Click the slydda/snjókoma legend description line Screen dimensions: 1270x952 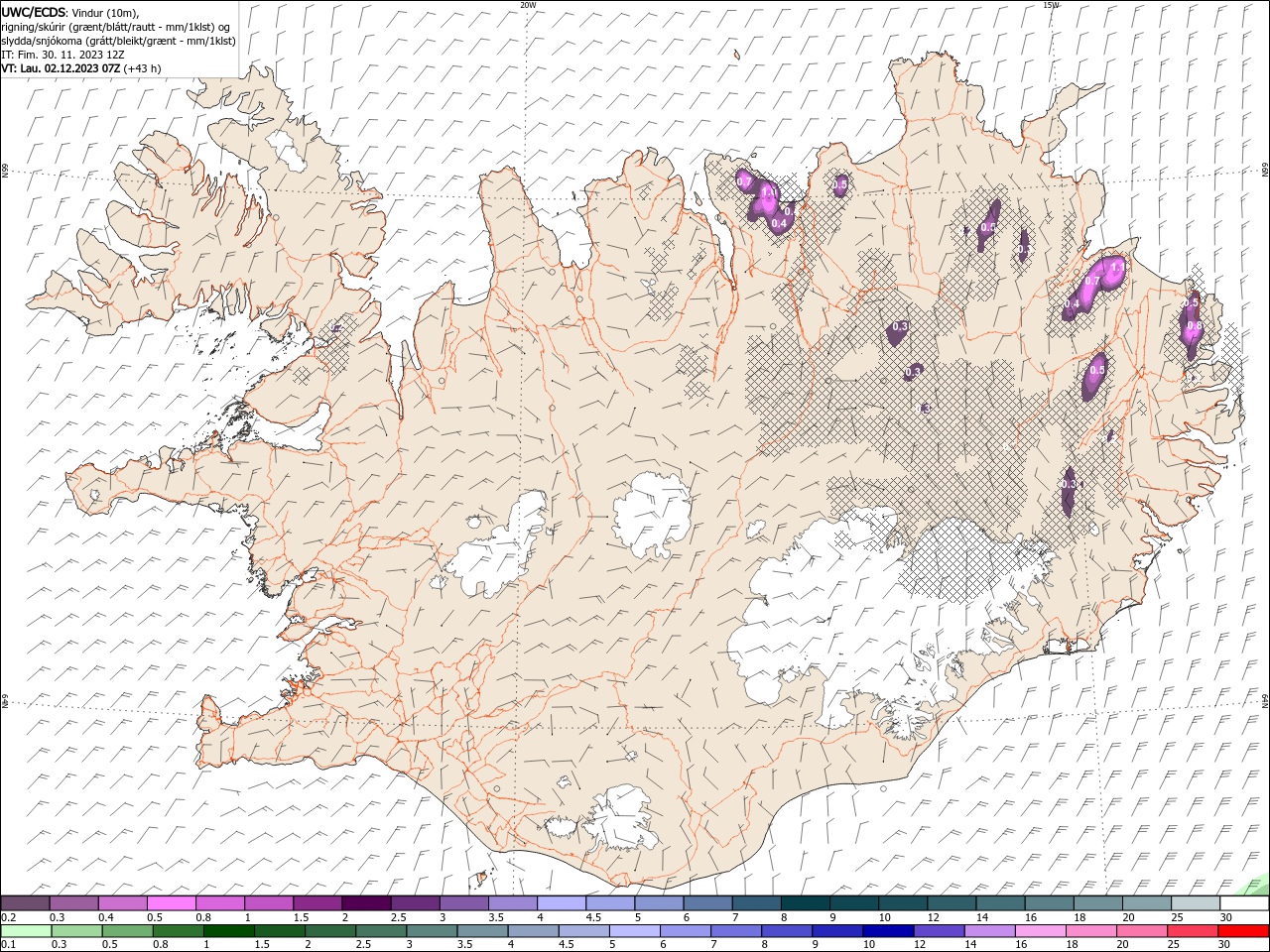118,41
